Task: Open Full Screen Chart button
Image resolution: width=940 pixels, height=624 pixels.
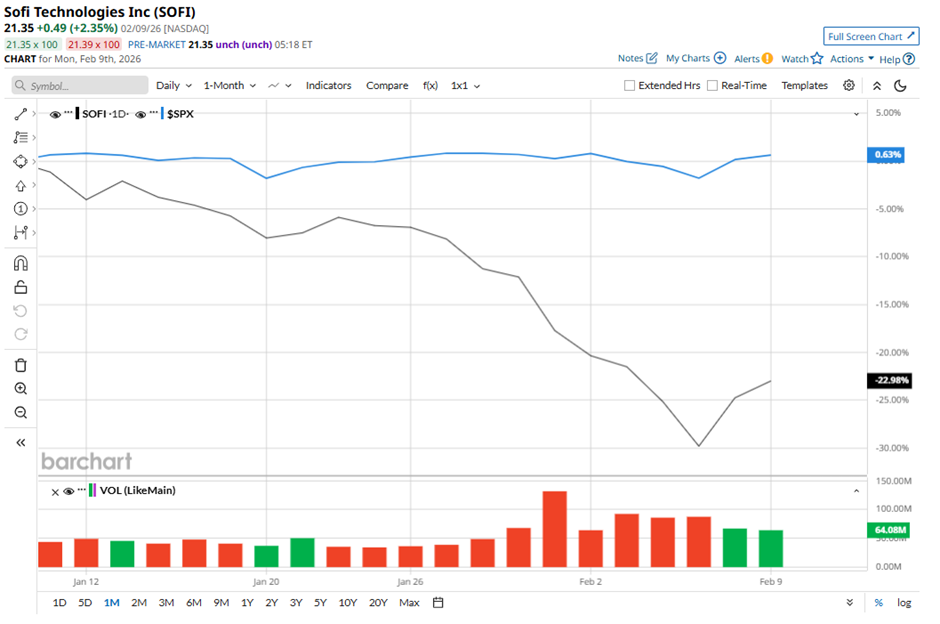Action: pyautogui.click(x=871, y=36)
